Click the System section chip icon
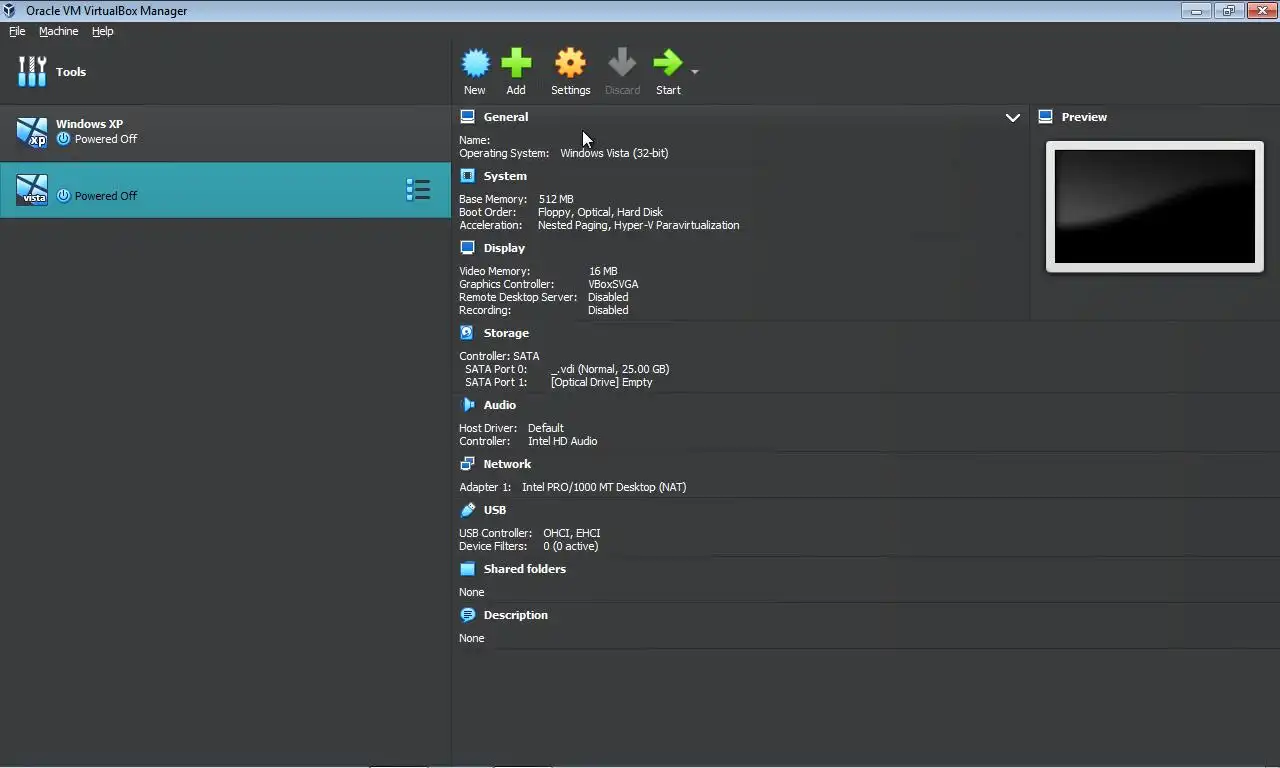This screenshot has height=768, width=1280. [467, 175]
